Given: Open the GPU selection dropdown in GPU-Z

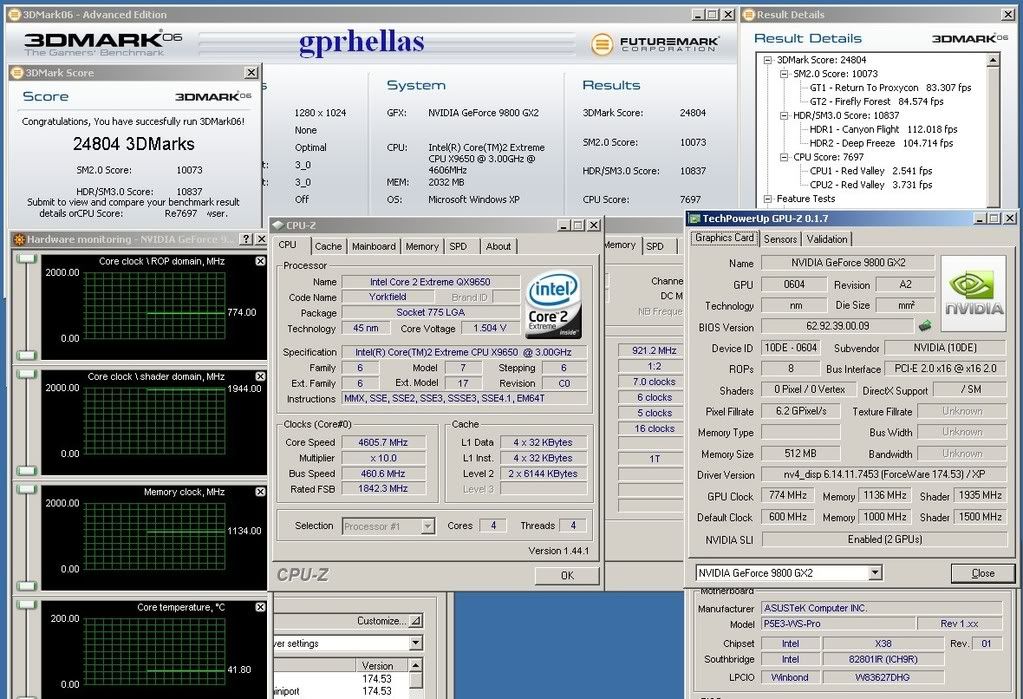Looking at the screenshot, I should click(x=875, y=573).
